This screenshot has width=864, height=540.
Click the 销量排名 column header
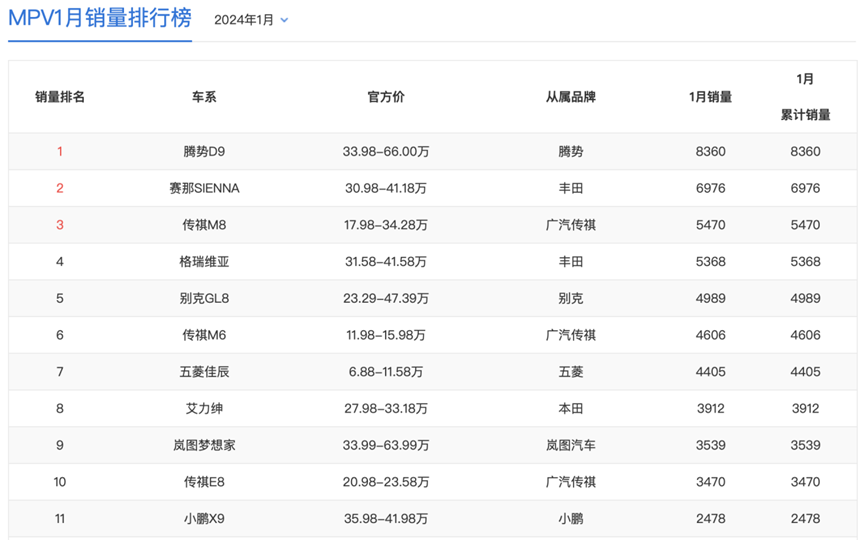tap(60, 97)
